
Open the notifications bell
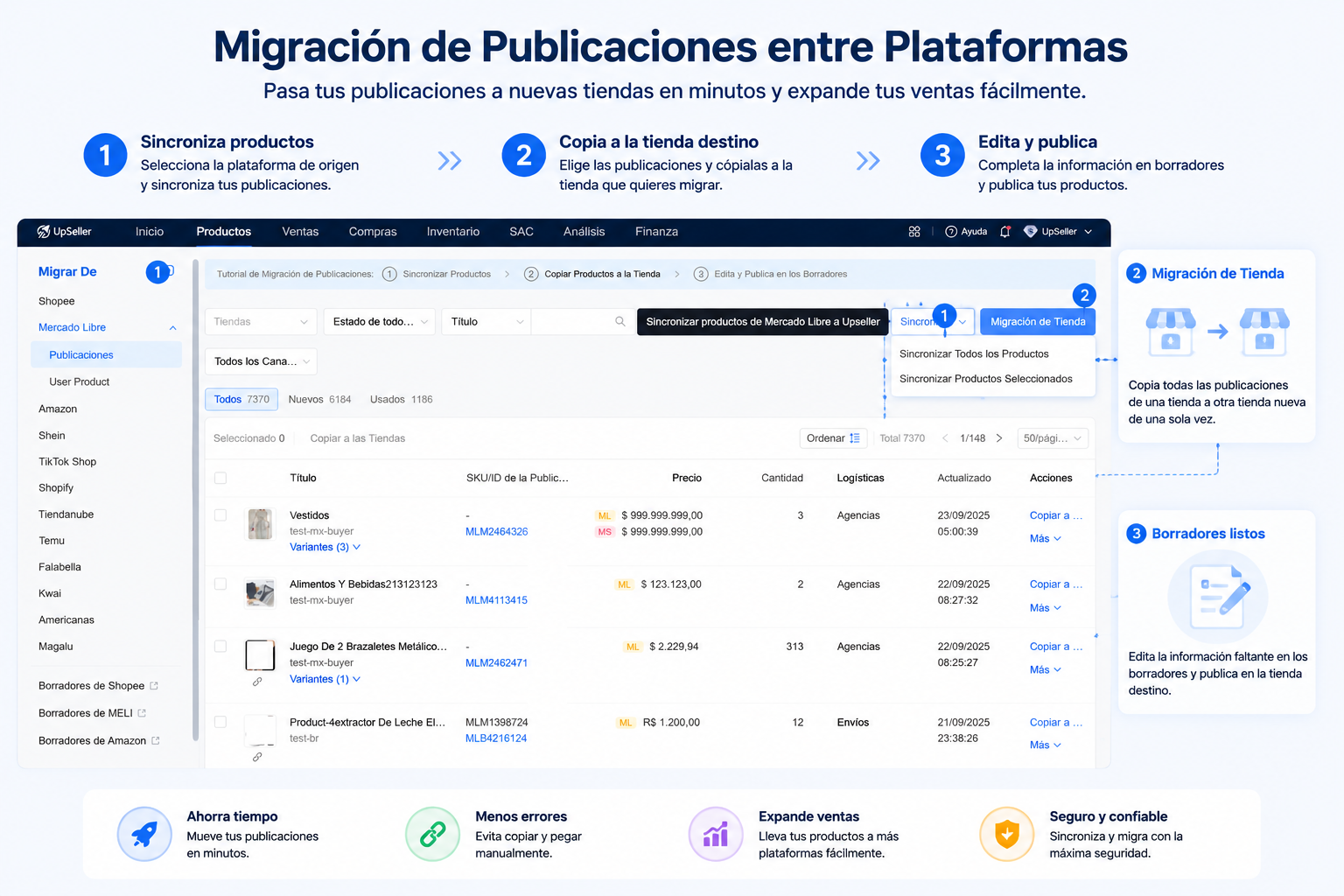click(1005, 232)
